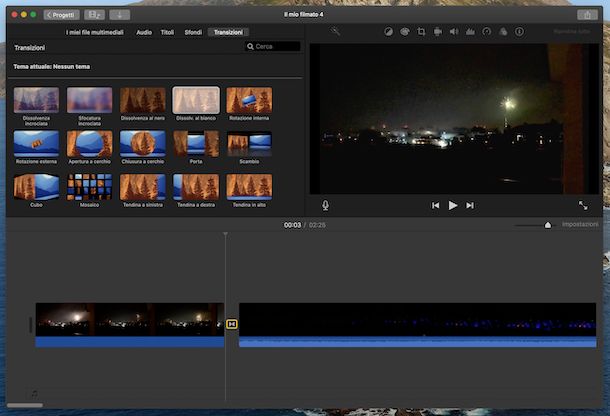Click the background music note icon
610x416 pixels.
35,394
